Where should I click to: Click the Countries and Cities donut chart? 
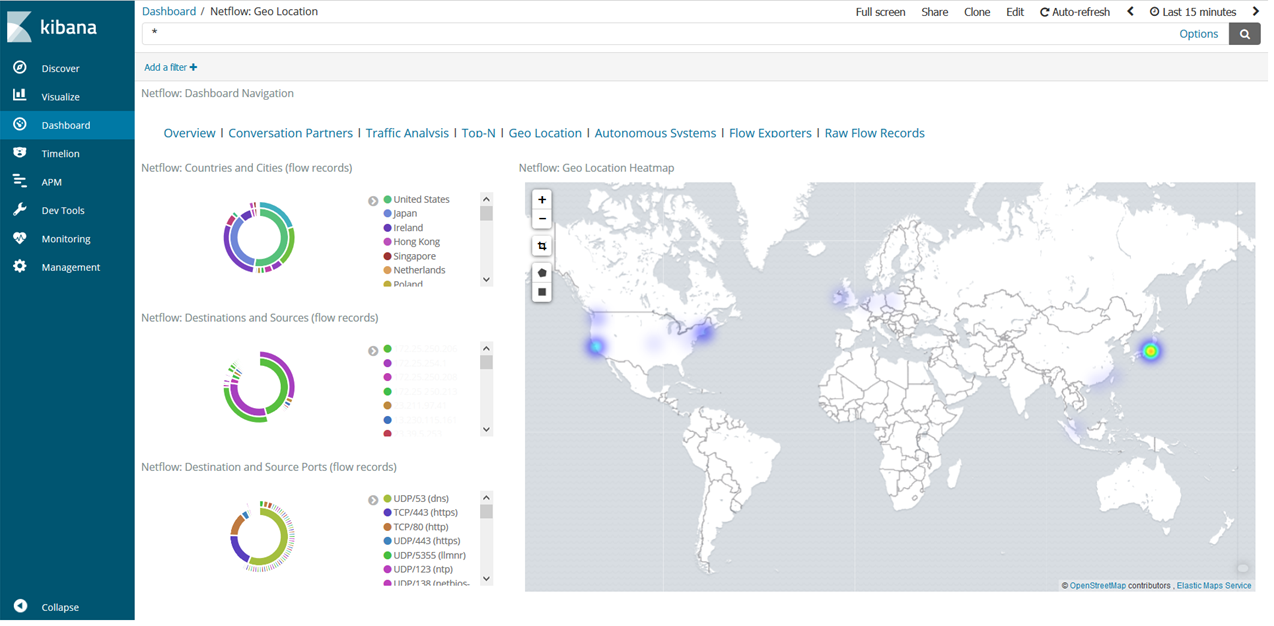click(x=258, y=237)
